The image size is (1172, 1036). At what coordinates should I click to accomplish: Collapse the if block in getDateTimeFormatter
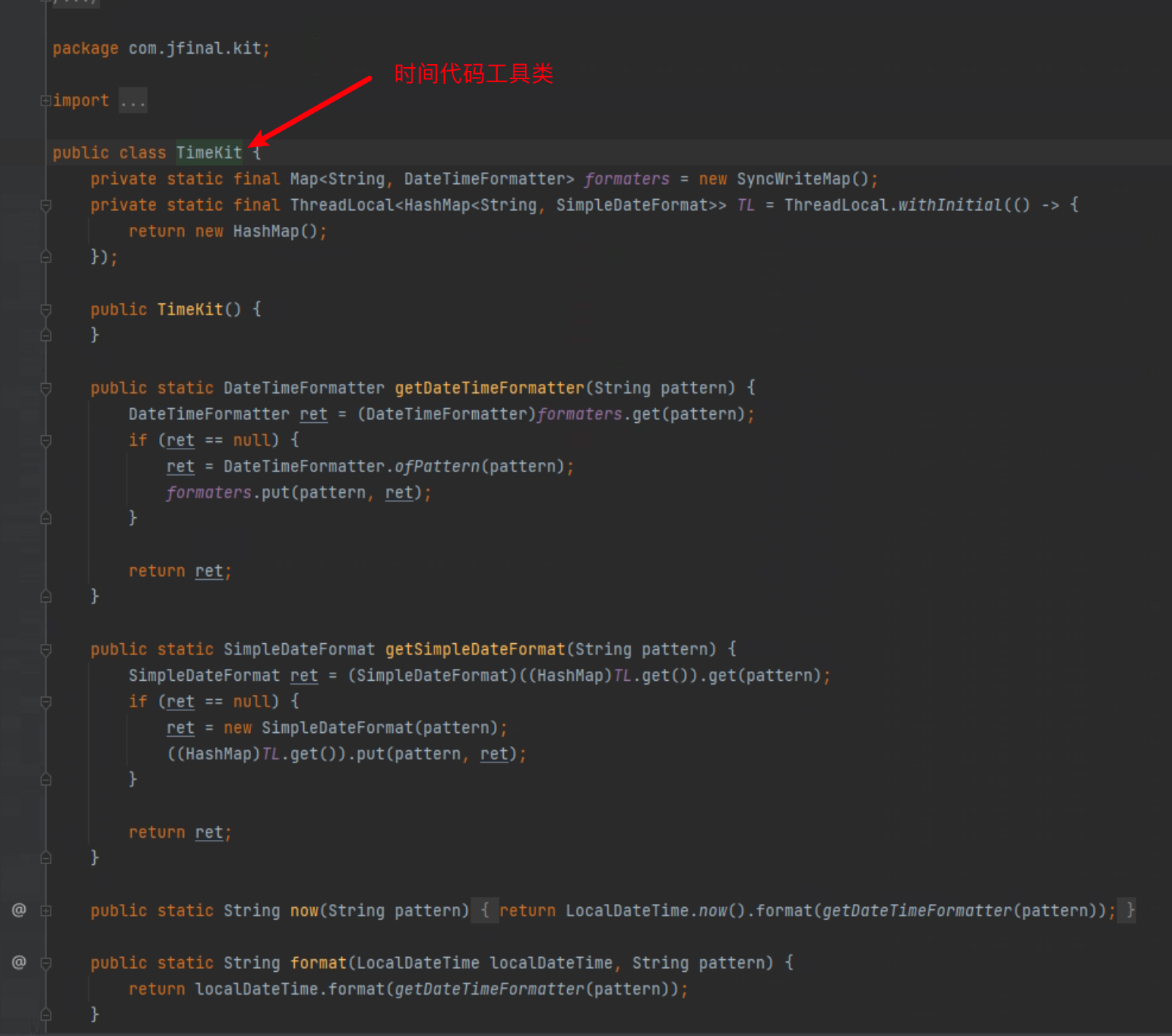pos(46,440)
